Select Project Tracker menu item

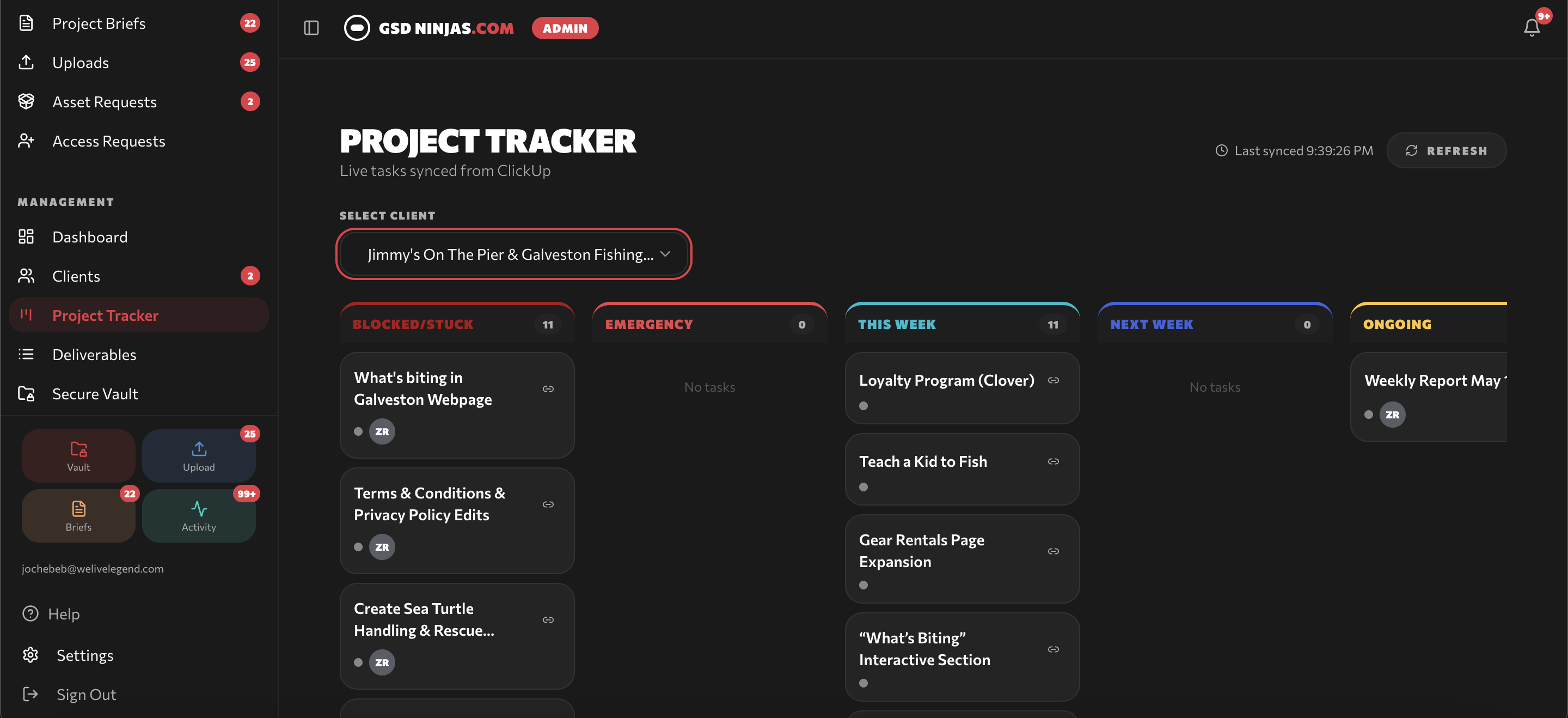coord(139,315)
